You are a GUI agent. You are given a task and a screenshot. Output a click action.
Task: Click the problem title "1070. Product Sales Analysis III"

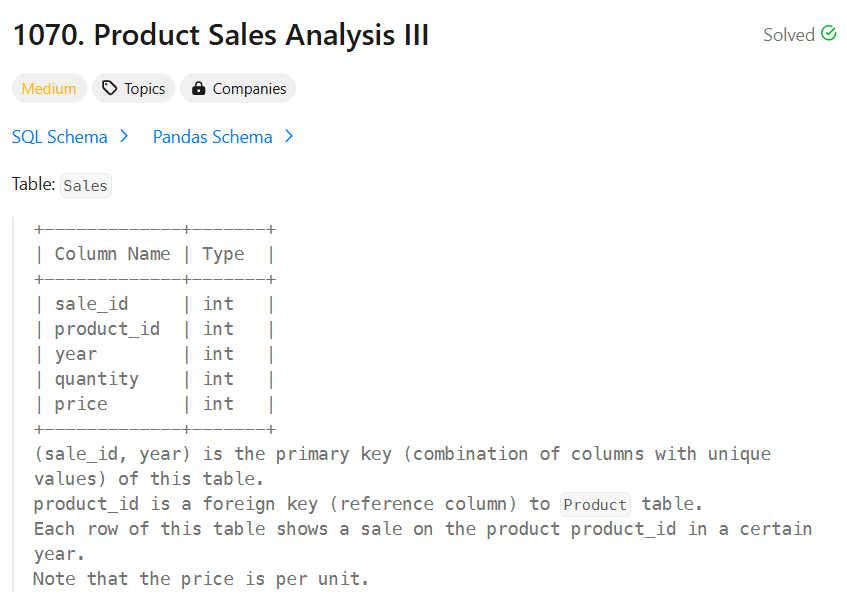point(220,35)
